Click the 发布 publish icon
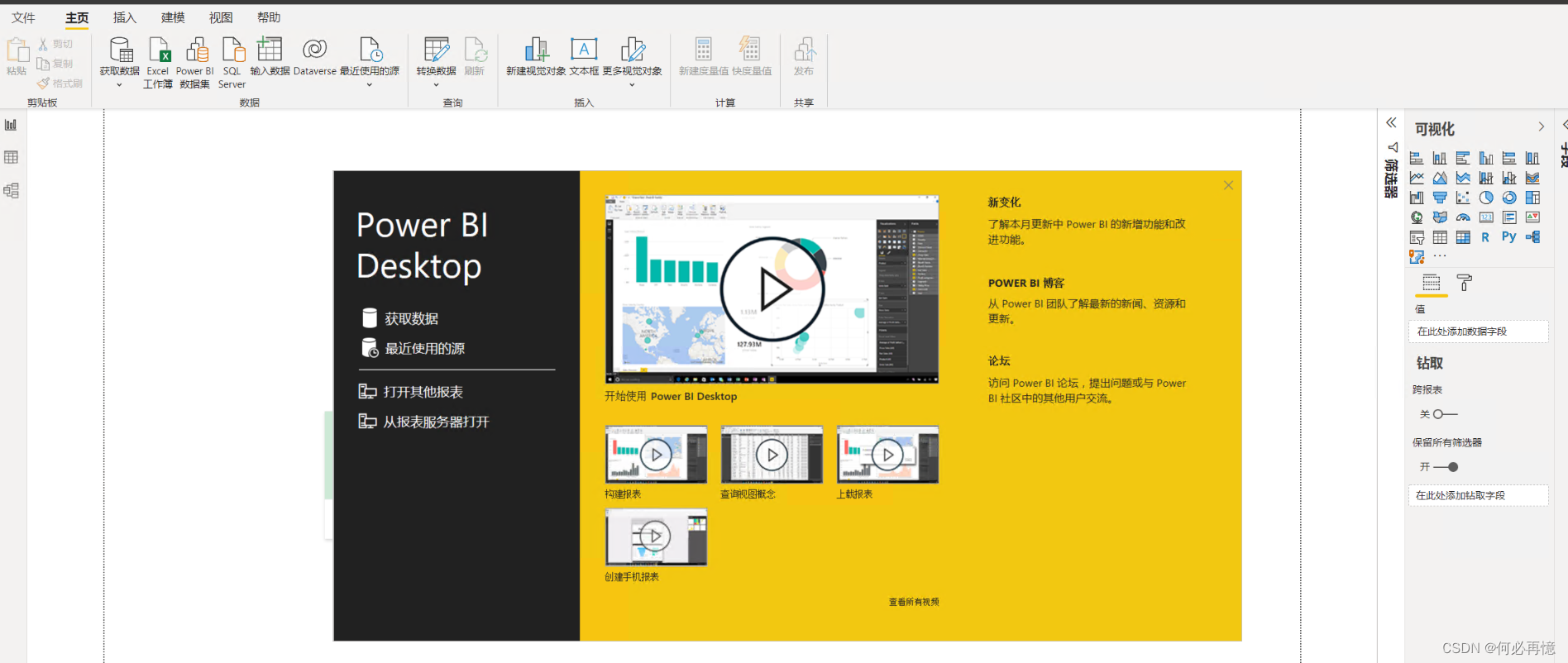The image size is (1568, 663). point(804,50)
